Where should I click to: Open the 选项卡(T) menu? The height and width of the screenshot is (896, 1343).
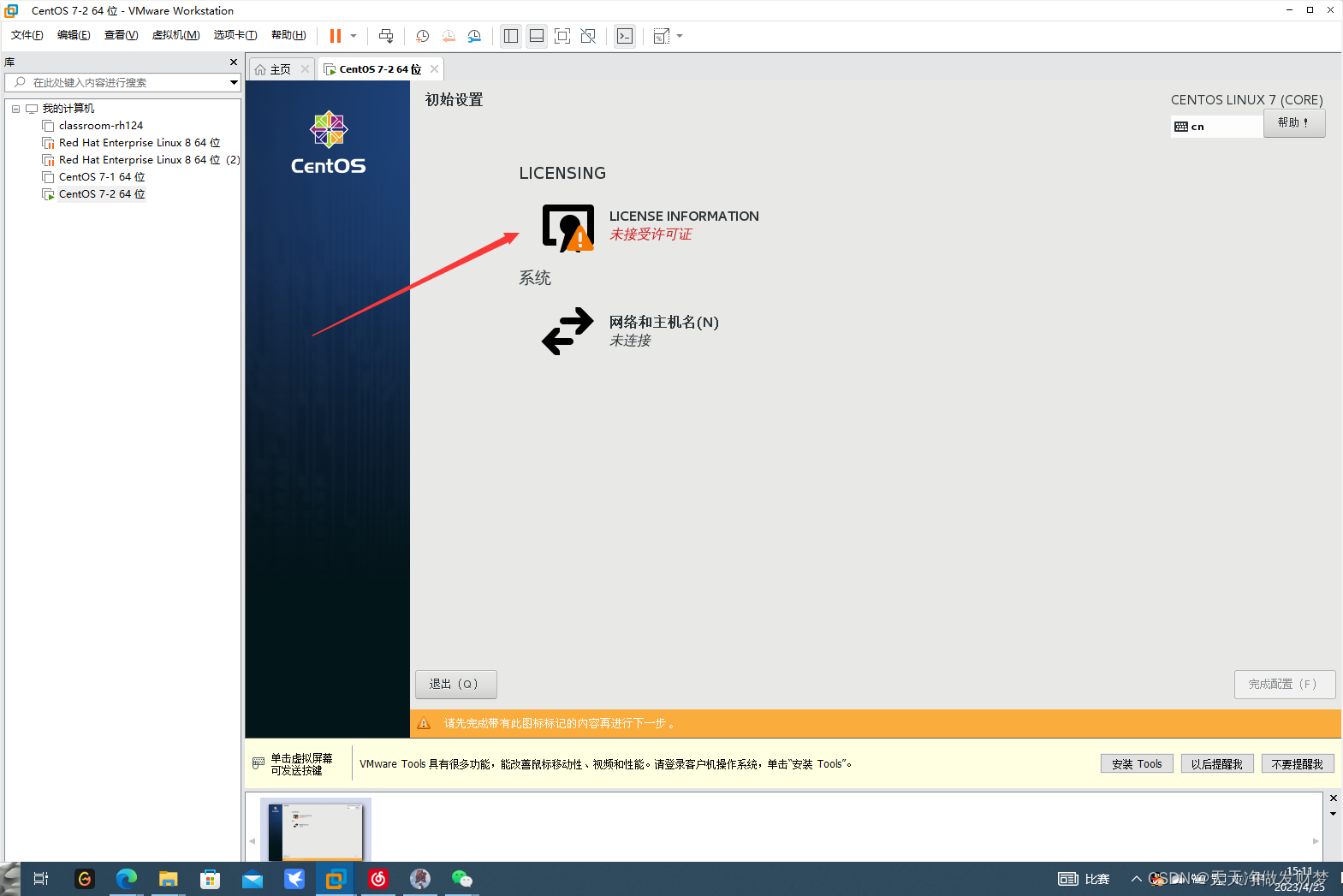click(x=235, y=35)
